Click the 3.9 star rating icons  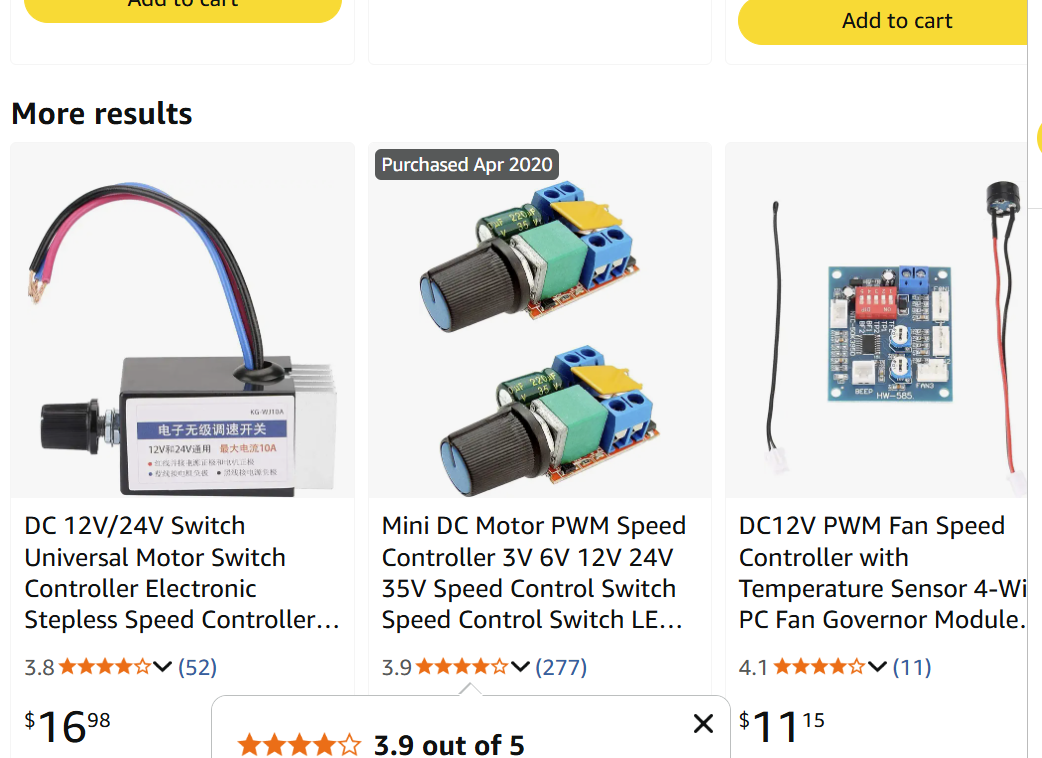[462, 667]
